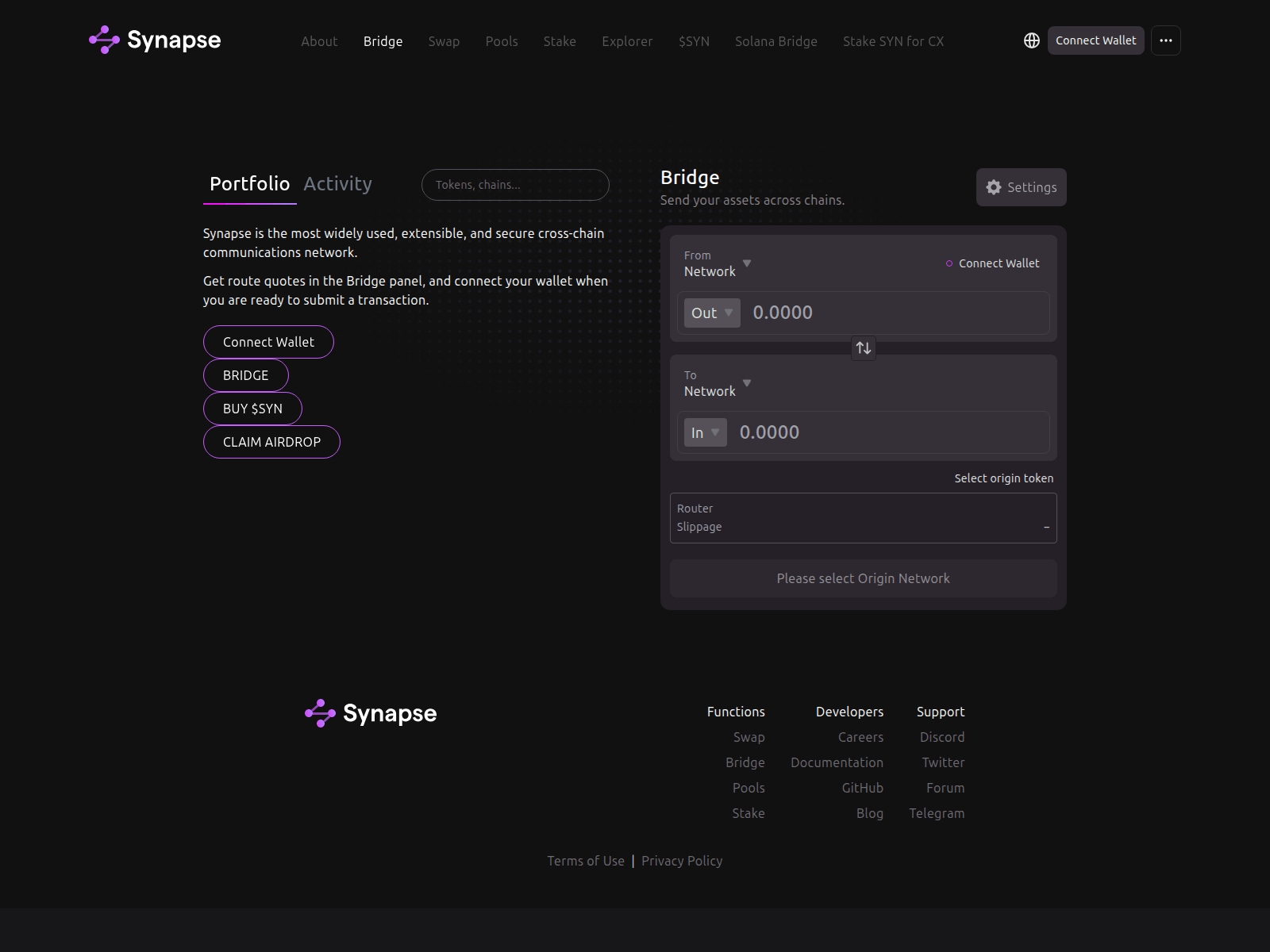The height and width of the screenshot is (952, 1270).
Task: Open footer Careers link
Action: [x=860, y=737]
